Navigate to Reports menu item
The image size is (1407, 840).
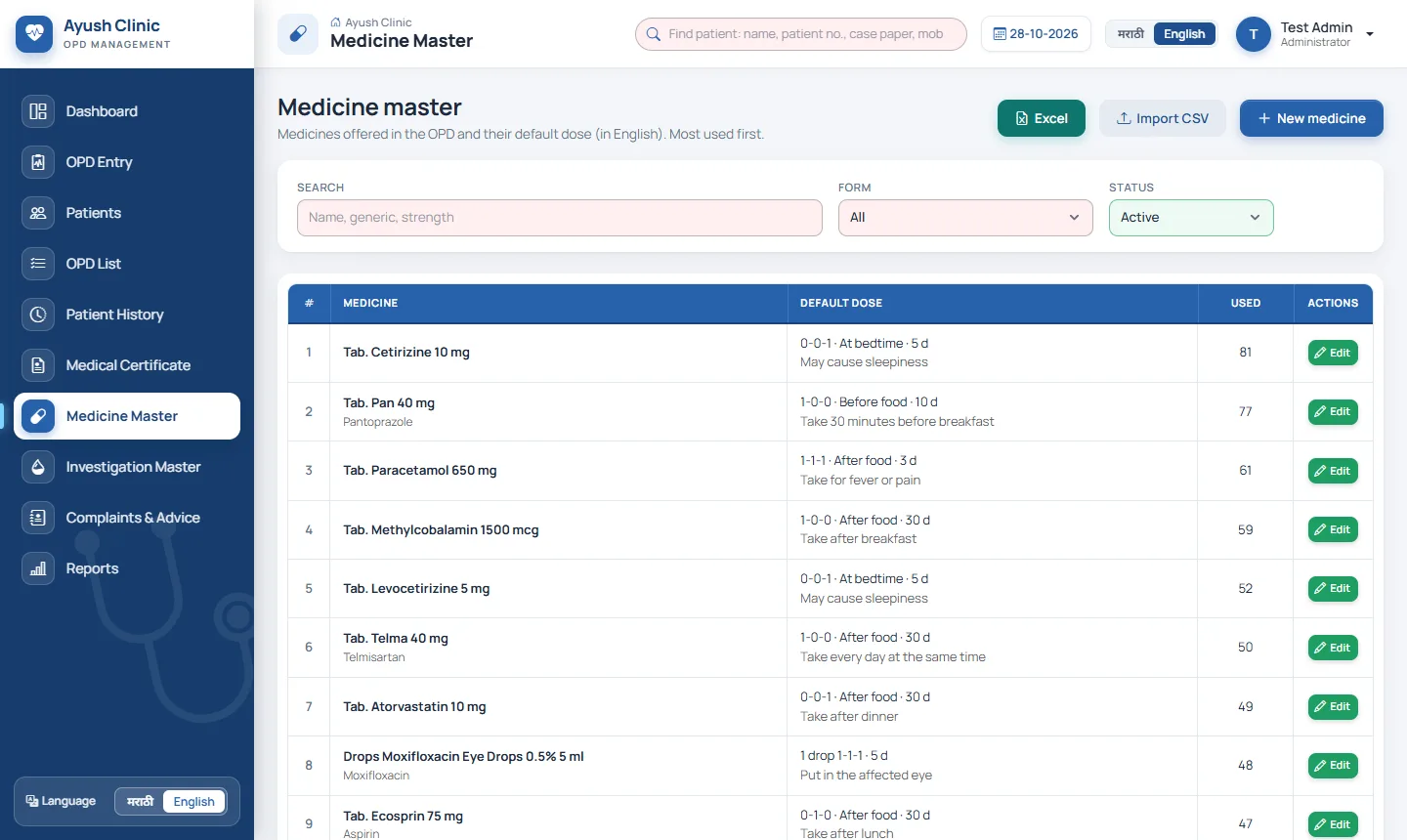127,568
